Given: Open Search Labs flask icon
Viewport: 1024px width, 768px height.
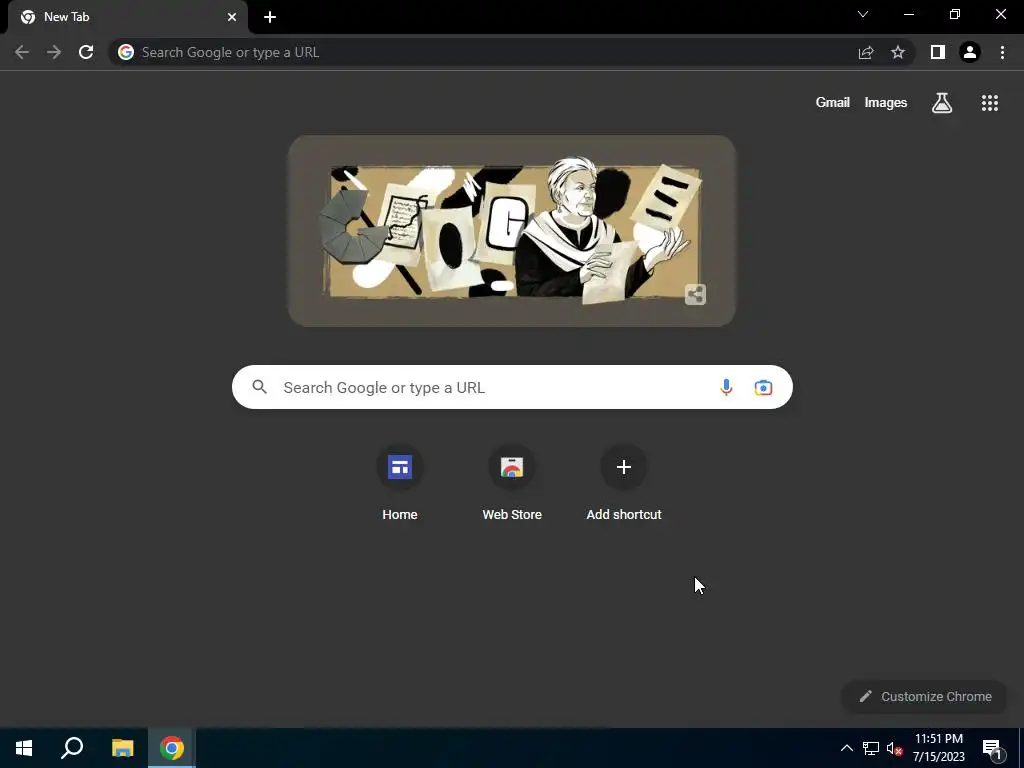Looking at the screenshot, I should (x=942, y=103).
